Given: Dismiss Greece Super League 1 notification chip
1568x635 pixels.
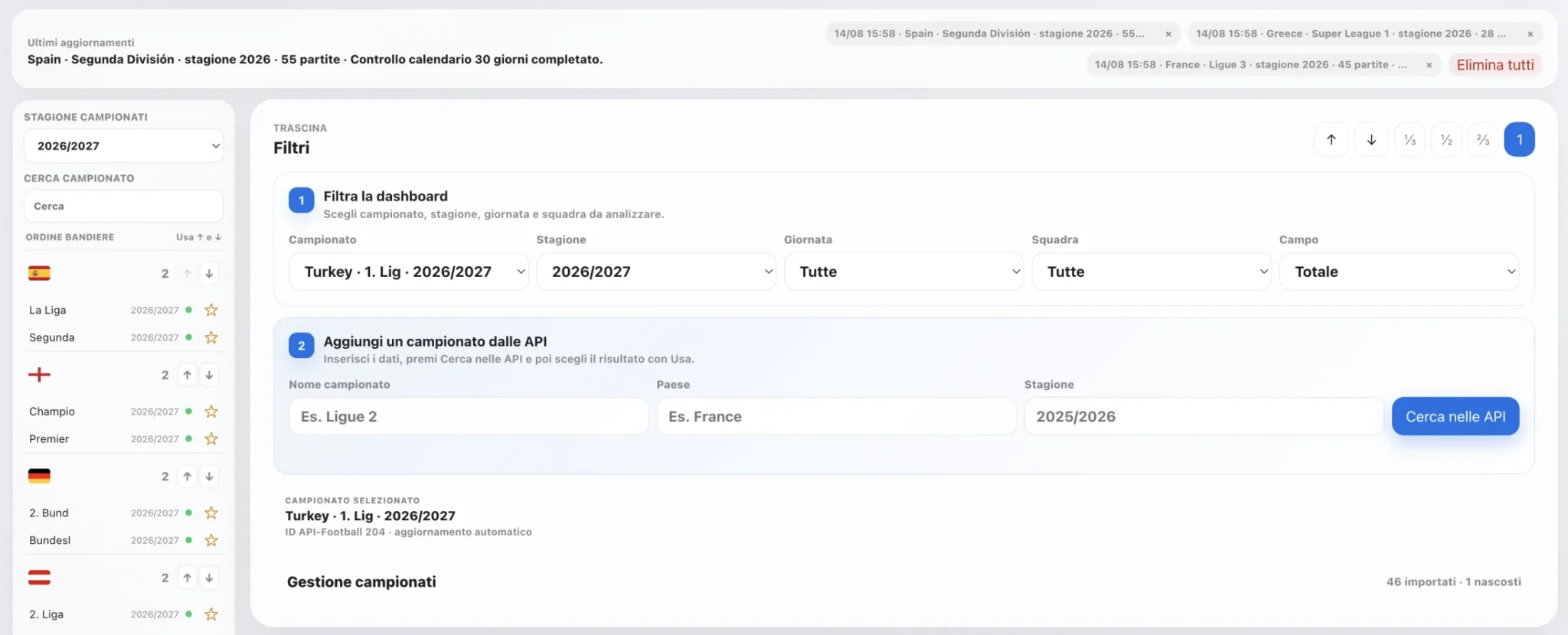Looking at the screenshot, I should coord(1530,34).
